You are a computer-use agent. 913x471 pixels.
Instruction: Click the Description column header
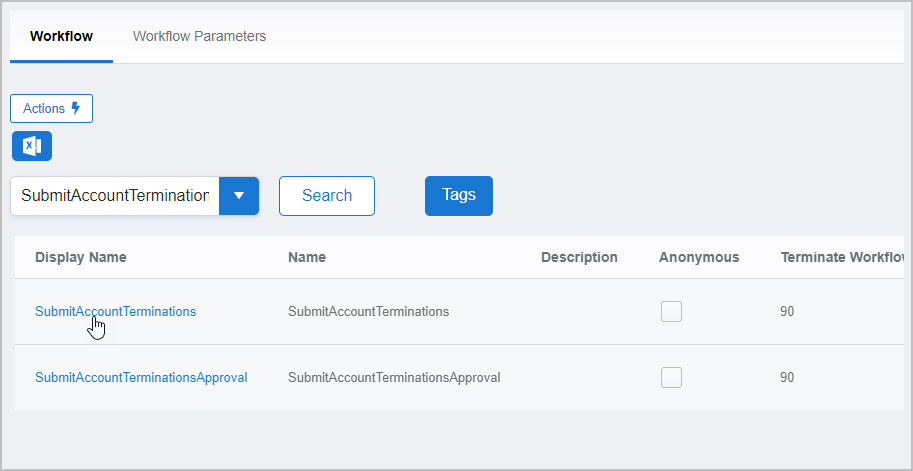(x=579, y=257)
